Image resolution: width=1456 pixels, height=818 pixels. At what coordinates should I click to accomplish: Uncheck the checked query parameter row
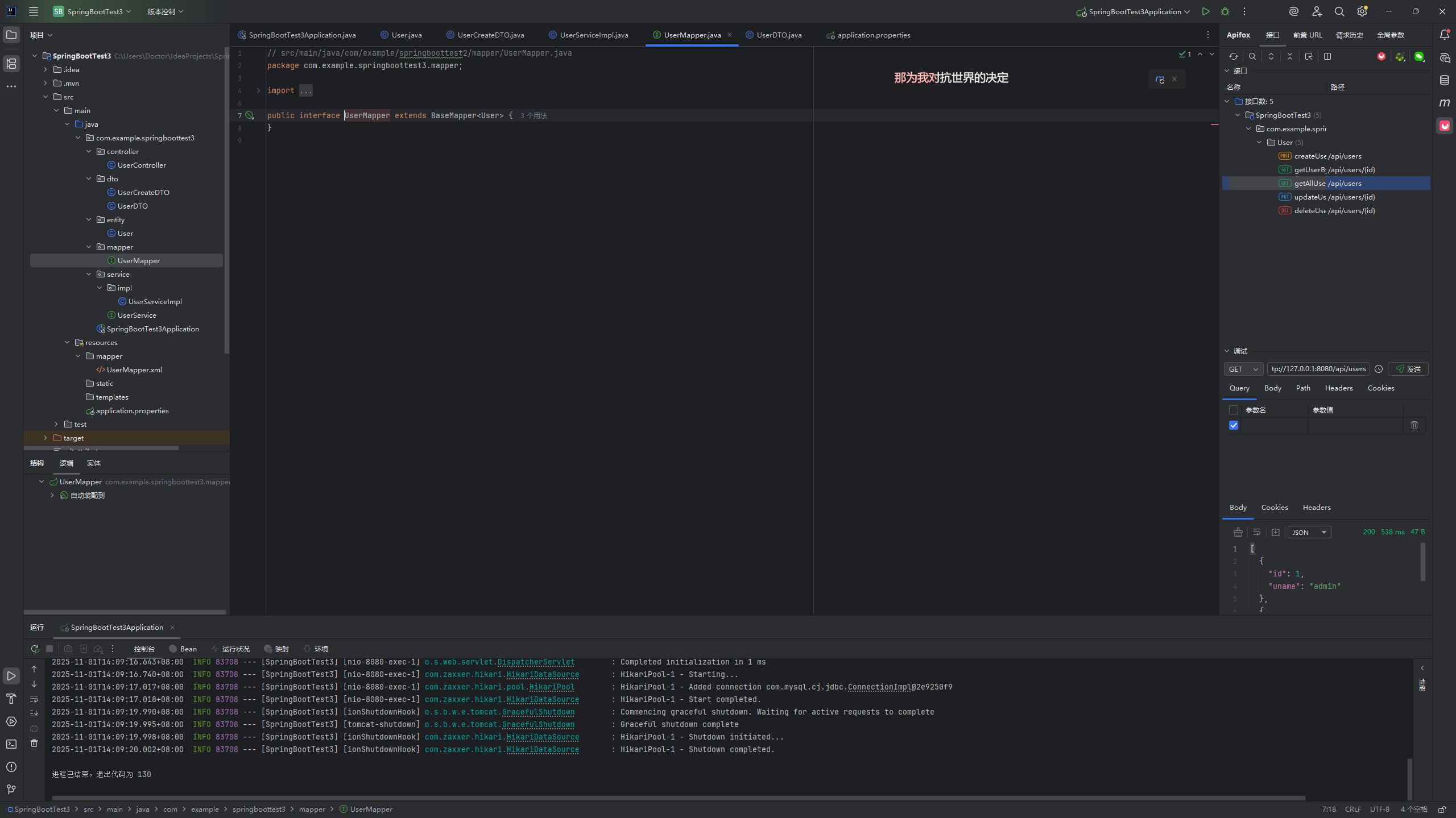[x=1234, y=425]
